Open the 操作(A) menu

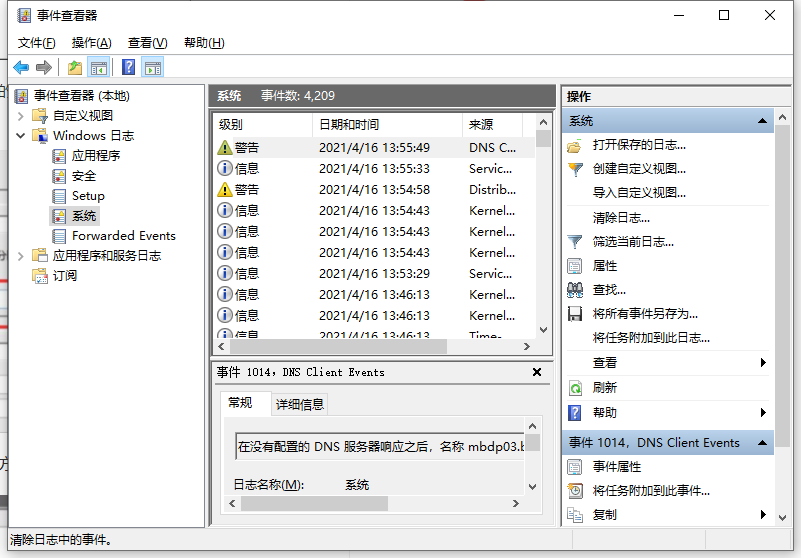[x=91, y=42]
